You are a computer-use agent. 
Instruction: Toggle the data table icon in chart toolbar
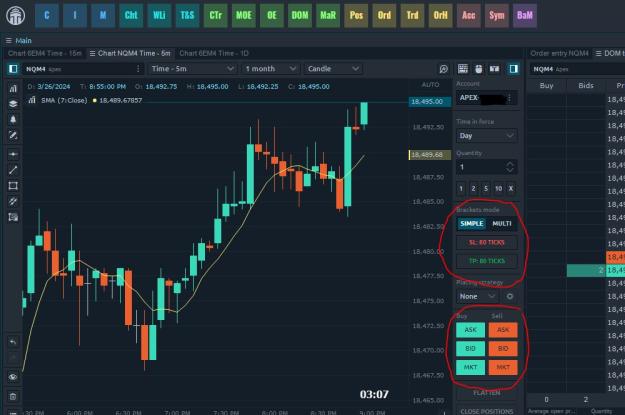463,69
